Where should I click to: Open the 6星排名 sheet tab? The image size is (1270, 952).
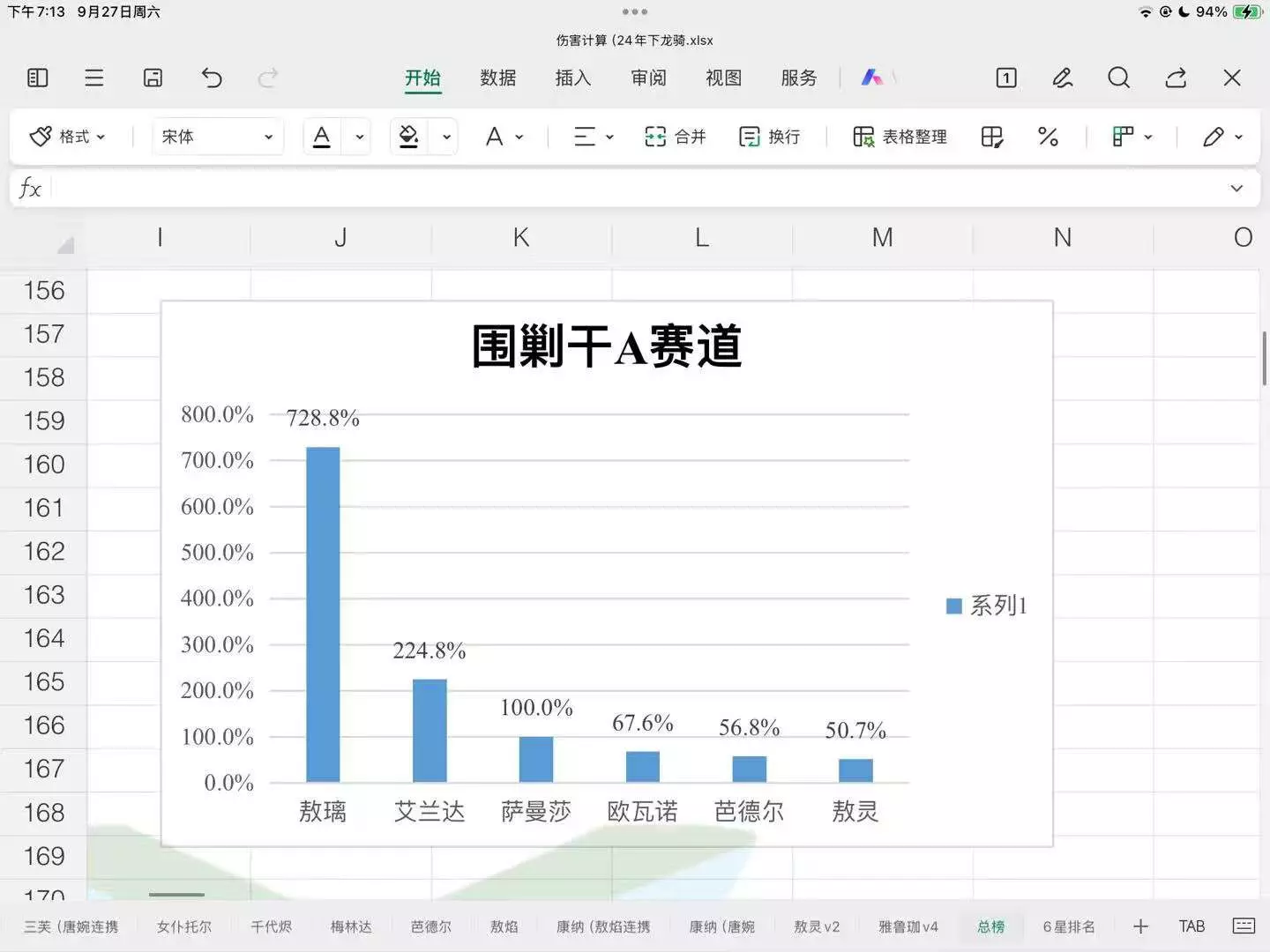point(1069,926)
